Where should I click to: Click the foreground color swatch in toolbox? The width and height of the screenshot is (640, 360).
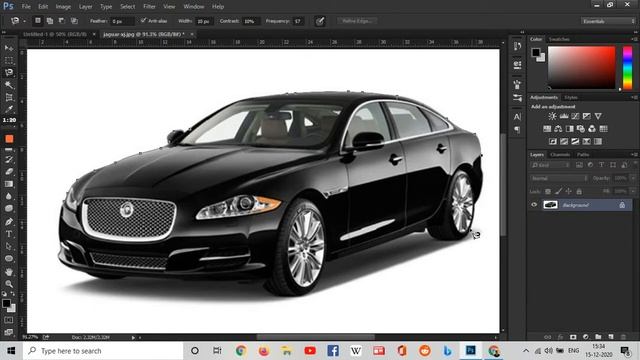click(6, 303)
